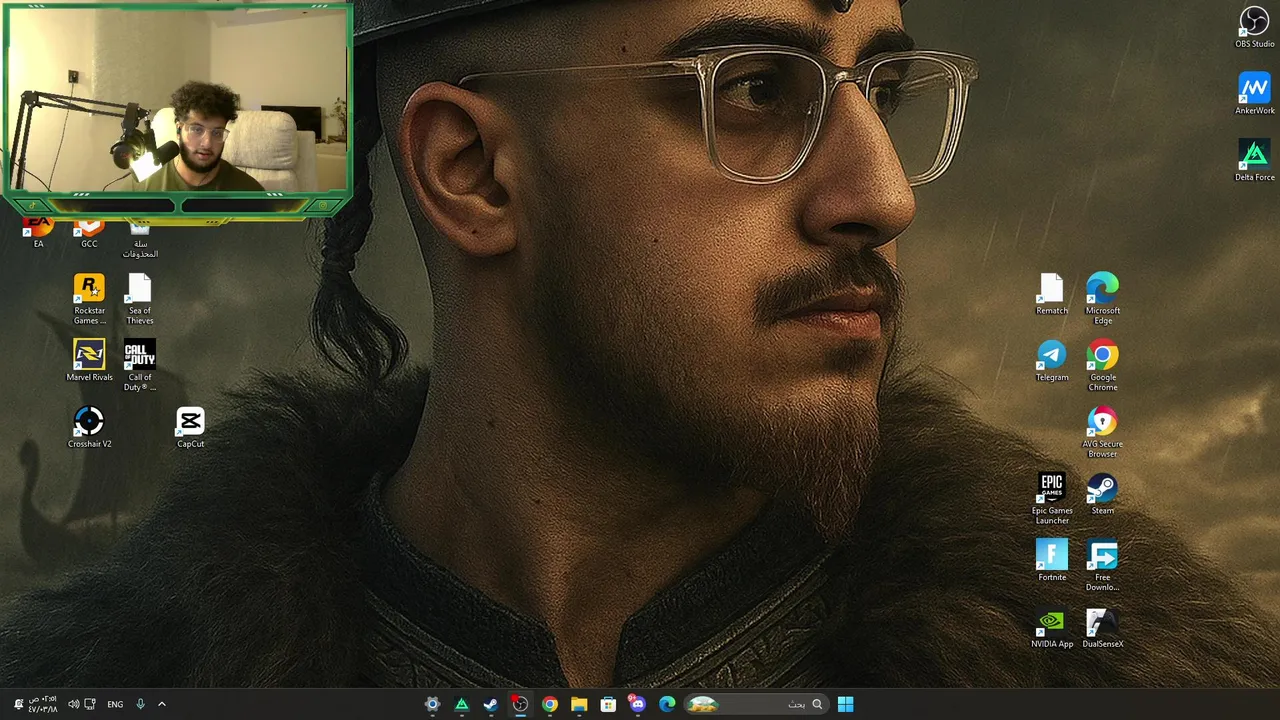Click the Windows Start button in taskbar
This screenshot has height=720, width=1280.
(845, 704)
